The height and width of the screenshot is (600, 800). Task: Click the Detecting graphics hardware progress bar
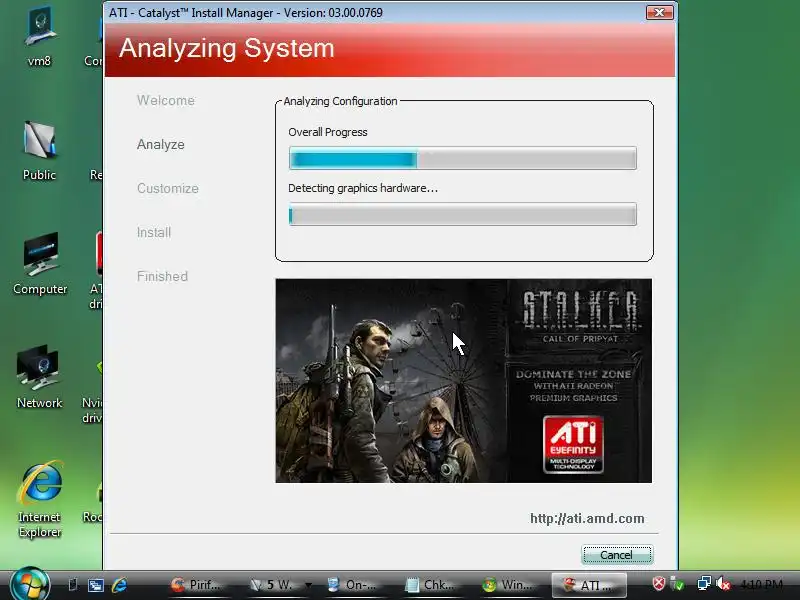point(463,214)
